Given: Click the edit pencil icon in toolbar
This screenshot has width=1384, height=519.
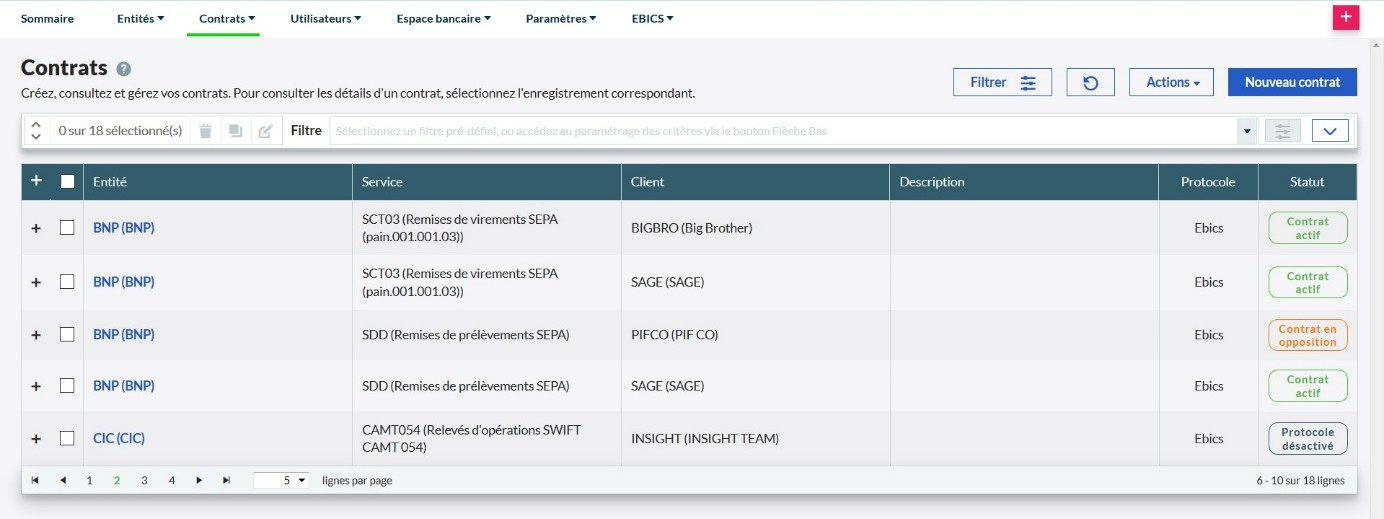Looking at the screenshot, I should click(265, 131).
